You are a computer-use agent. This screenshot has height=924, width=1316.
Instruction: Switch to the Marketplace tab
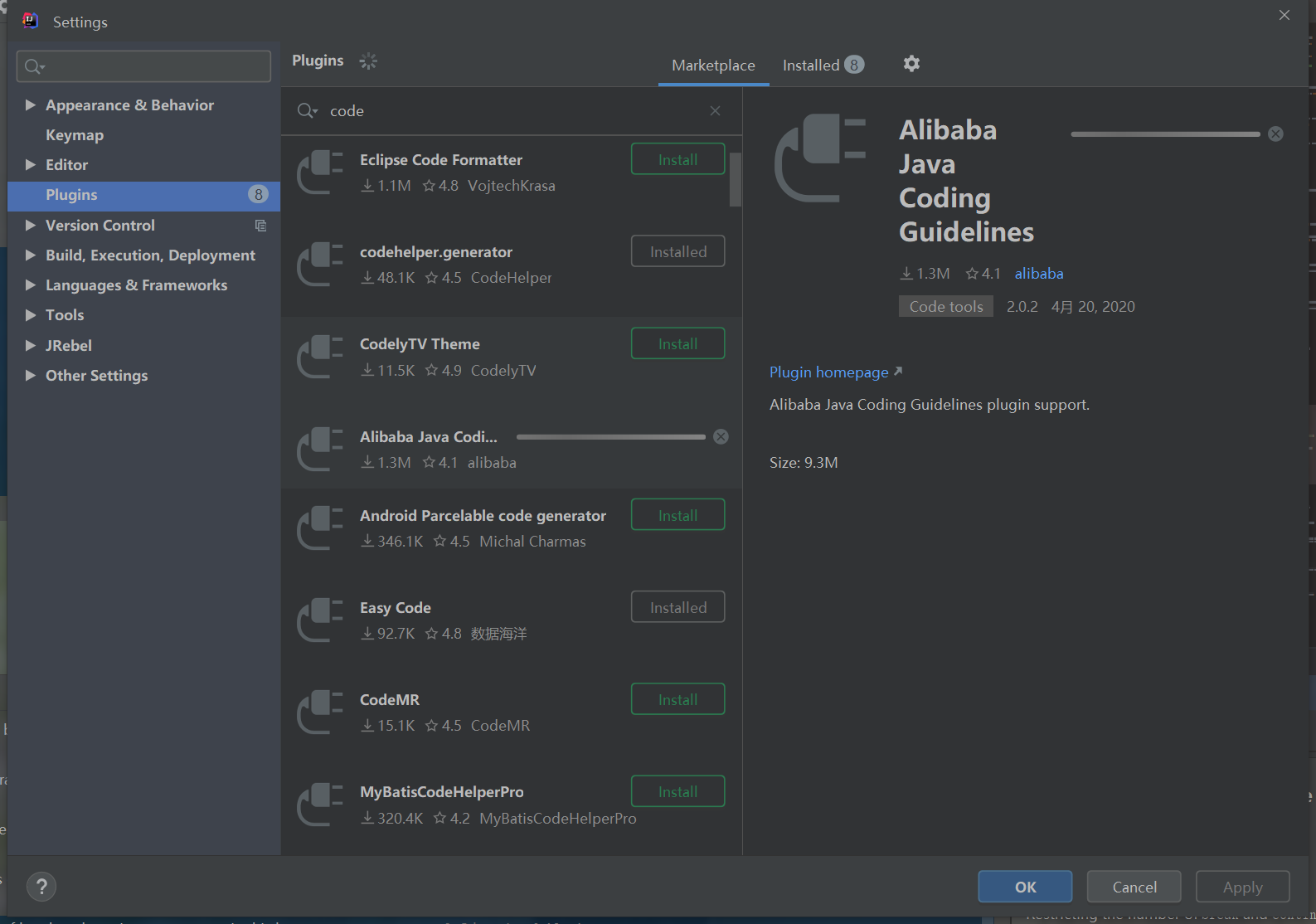pyautogui.click(x=713, y=65)
